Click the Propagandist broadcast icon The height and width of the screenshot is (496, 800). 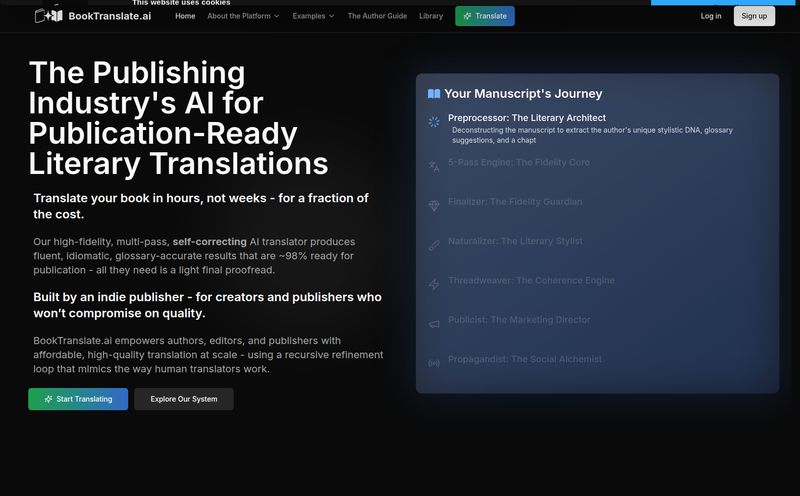434,363
